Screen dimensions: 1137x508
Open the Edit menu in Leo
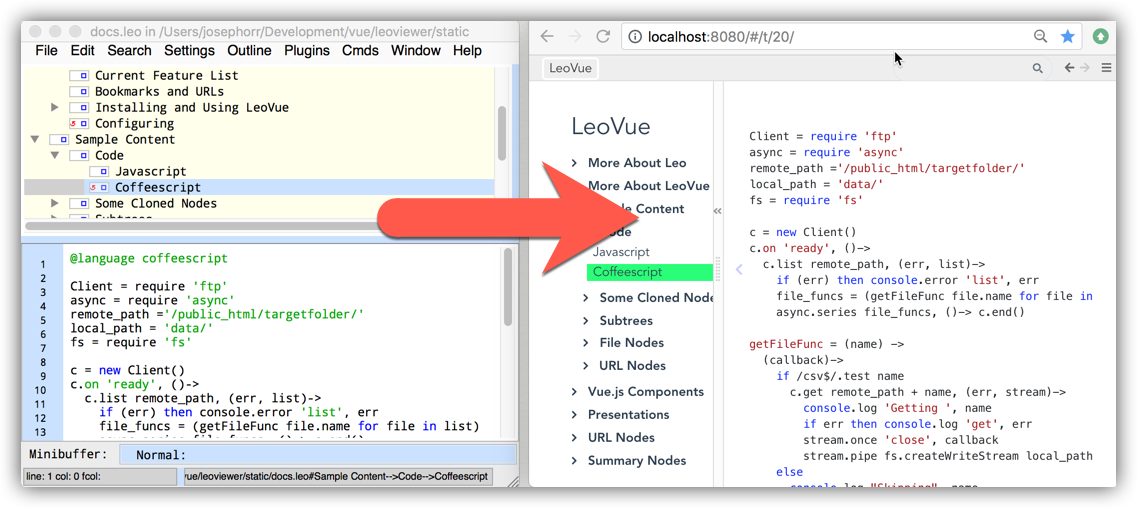(x=83, y=51)
